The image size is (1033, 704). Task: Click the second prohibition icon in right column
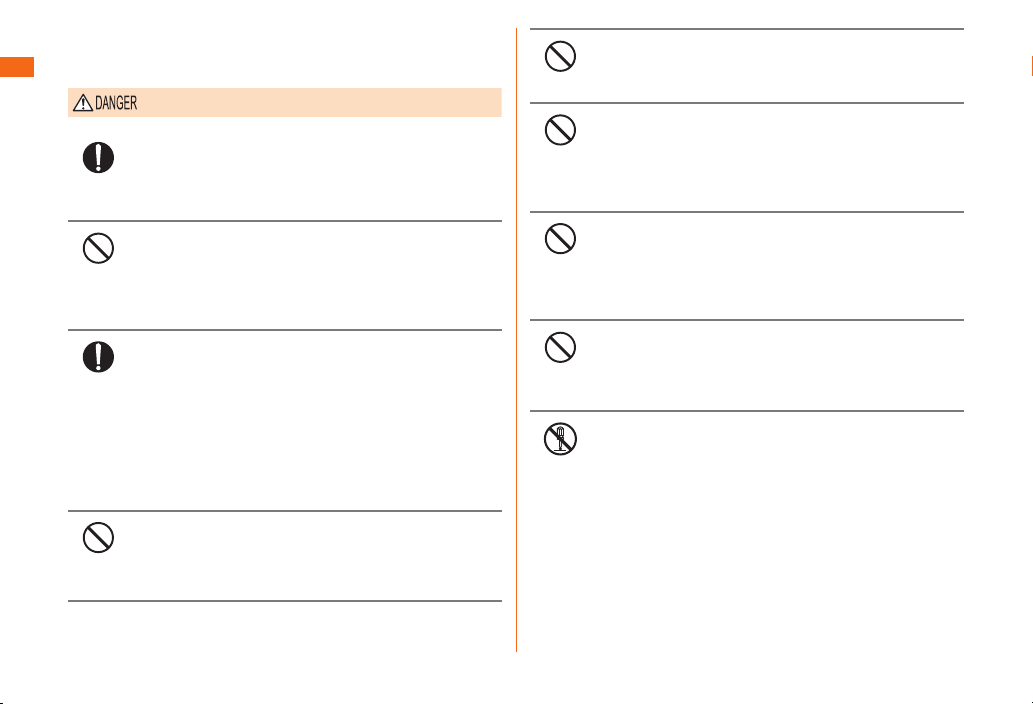(561, 130)
